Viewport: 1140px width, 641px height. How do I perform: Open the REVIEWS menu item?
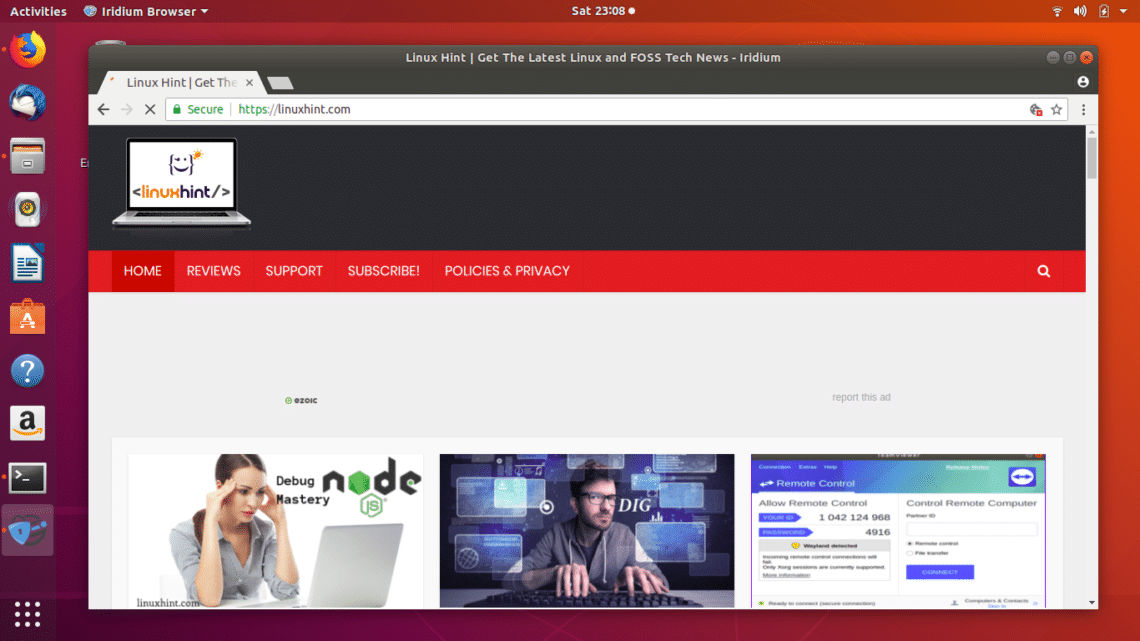tap(214, 271)
